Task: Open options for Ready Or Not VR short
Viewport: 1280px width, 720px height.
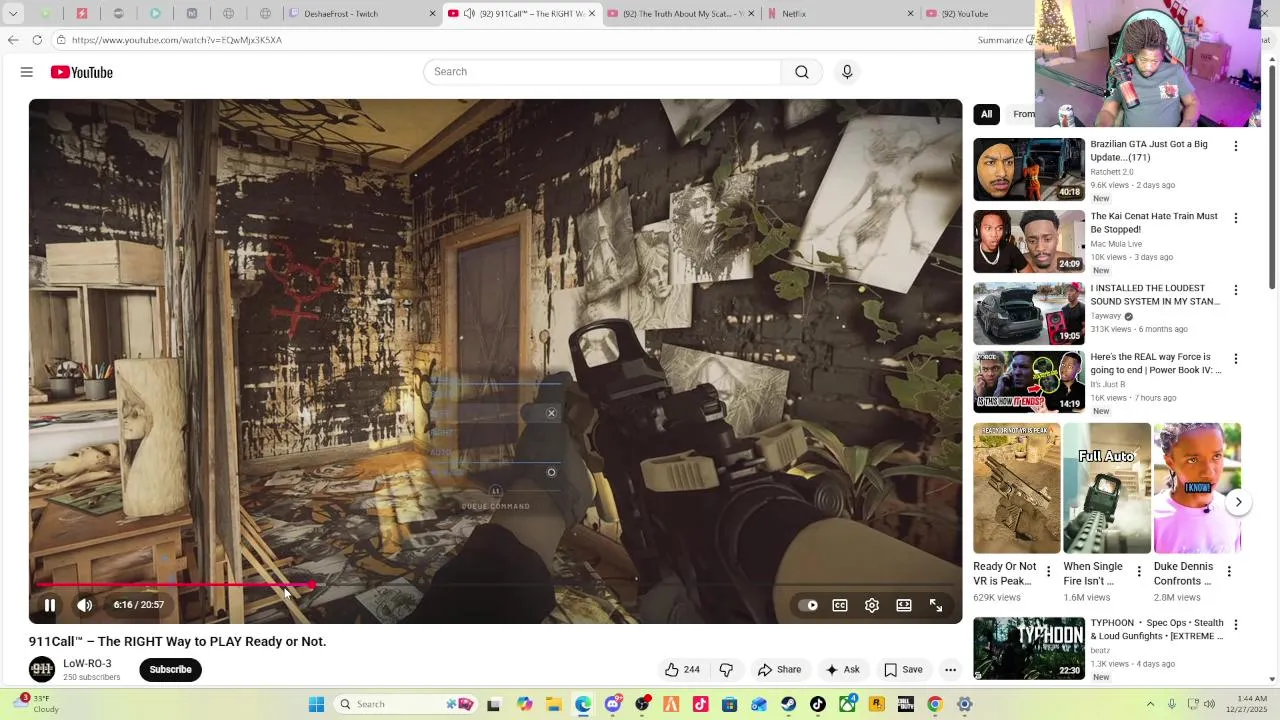Action: pos(1048,572)
